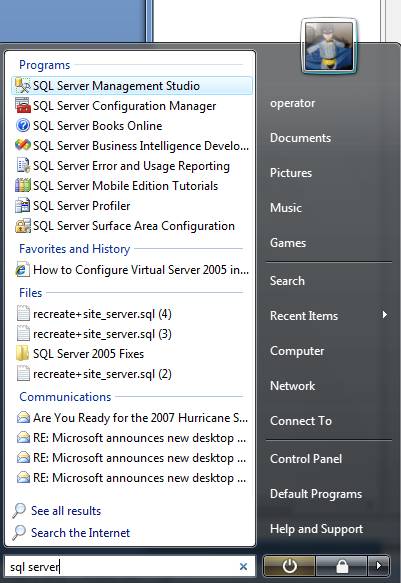
Task: Open Search from the right pane
Action: click(x=287, y=281)
